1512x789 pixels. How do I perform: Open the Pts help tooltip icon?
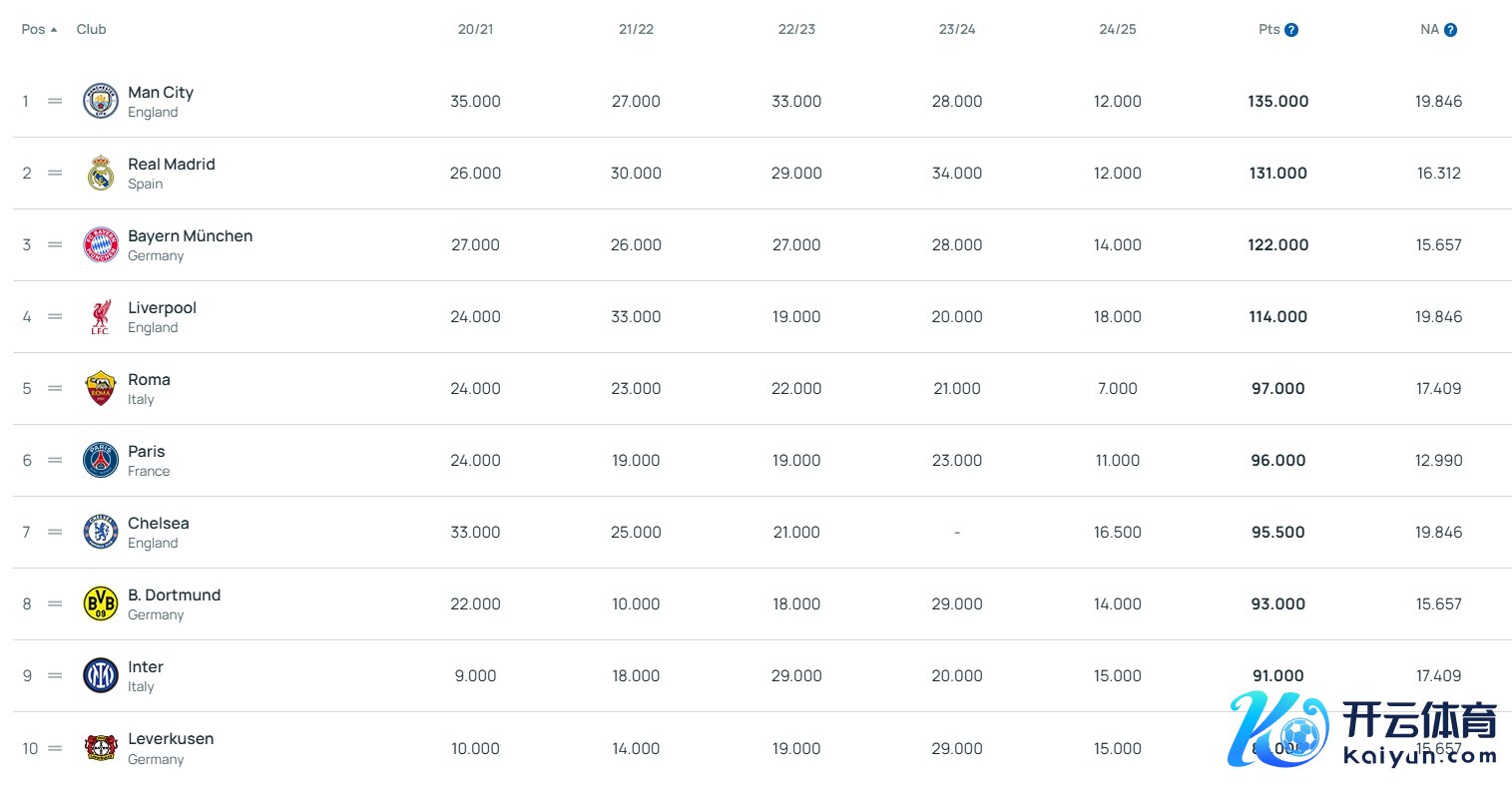click(1291, 30)
